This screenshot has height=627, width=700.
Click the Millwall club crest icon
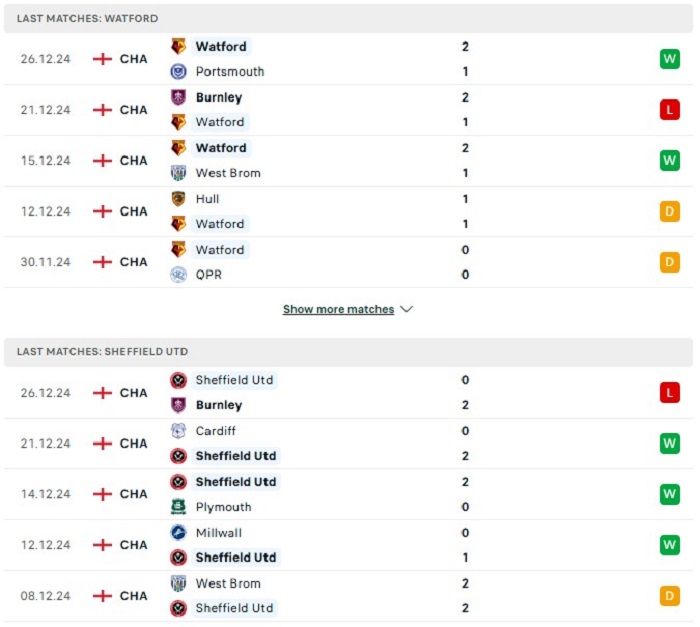178,532
